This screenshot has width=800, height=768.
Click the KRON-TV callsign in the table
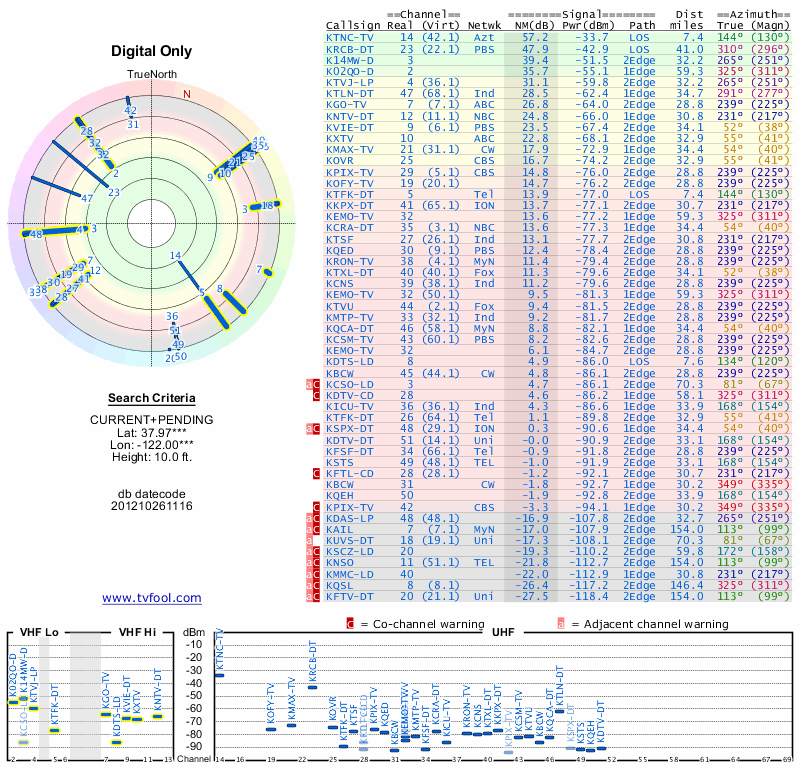[350, 262]
